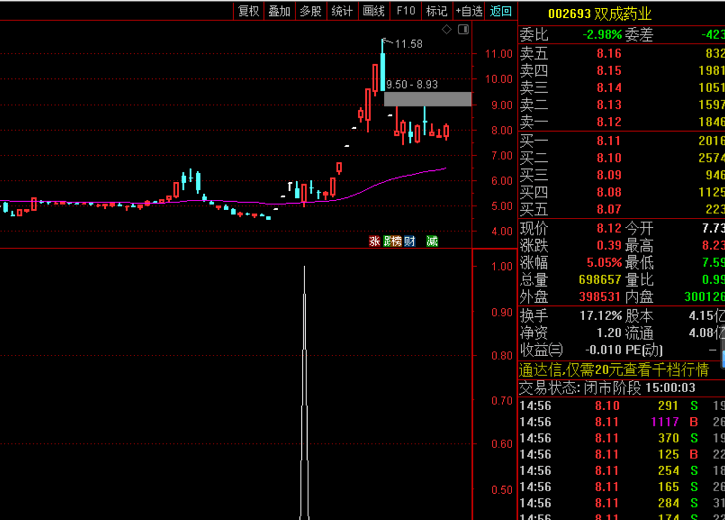Select the 卖四 ask row at 8.15

(x=621, y=71)
